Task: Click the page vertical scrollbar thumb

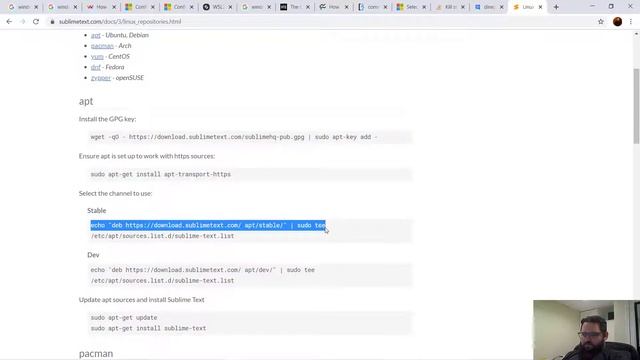Action: 636,106
